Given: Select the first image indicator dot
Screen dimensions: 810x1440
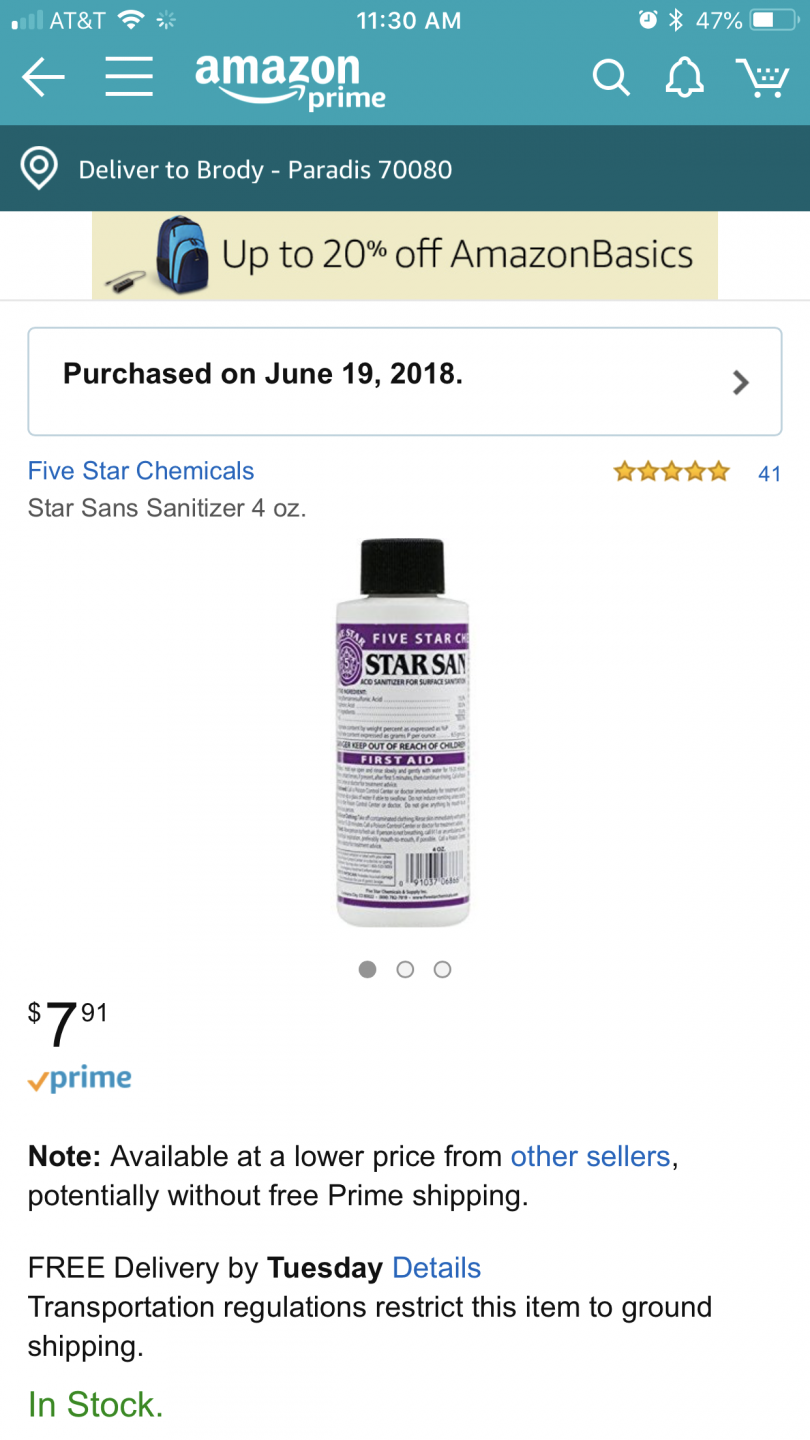Looking at the screenshot, I should pos(367,969).
